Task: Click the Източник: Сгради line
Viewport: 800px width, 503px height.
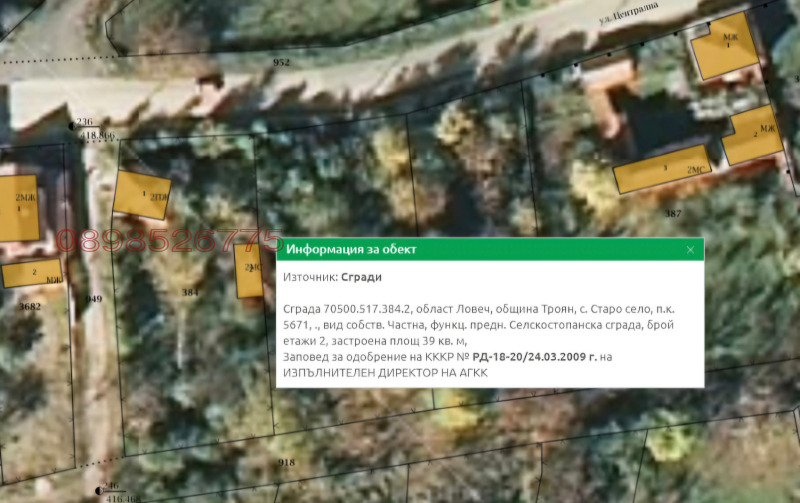Action: (x=333, y=277)
